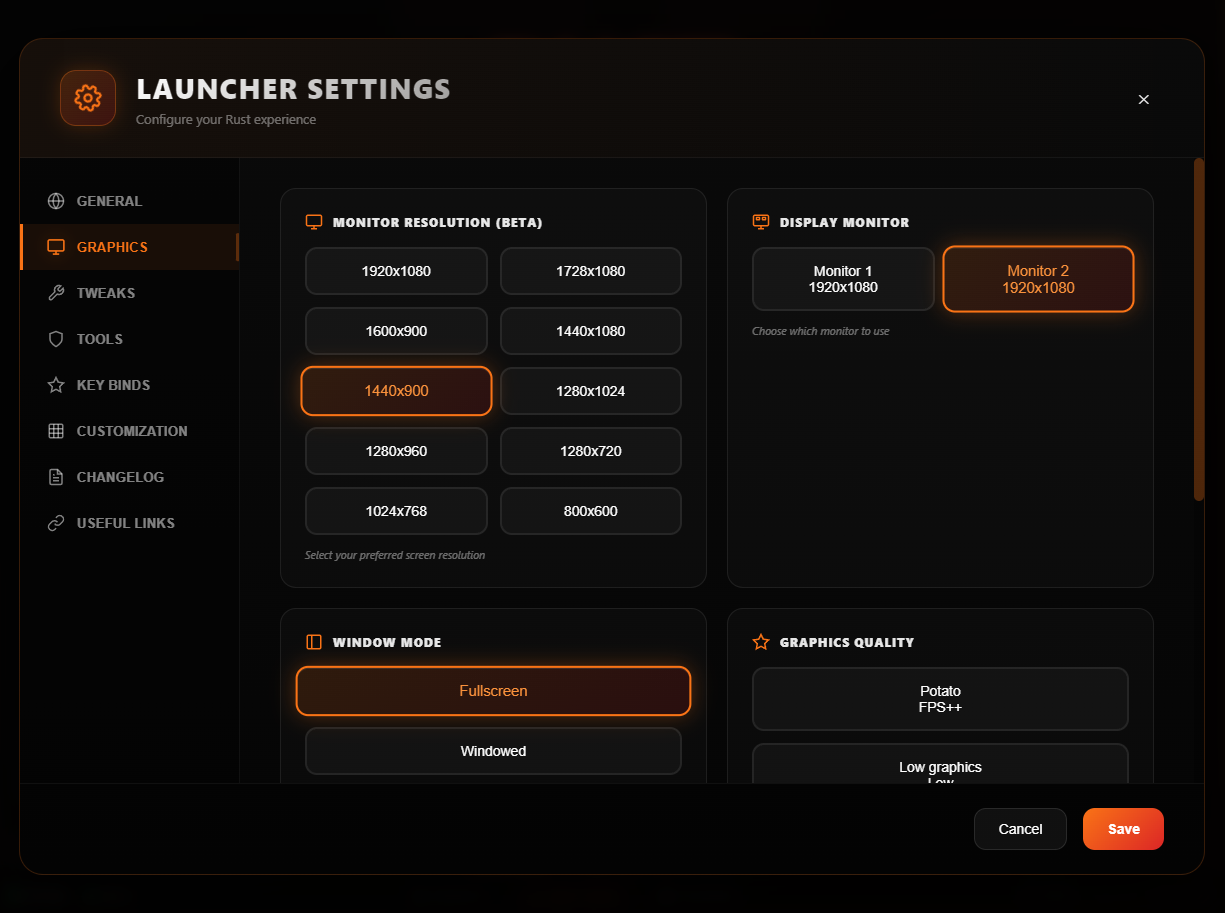Close the Launcher Settings dialog
The height and width of the screenshot is (913, 1225).
point(1143,99)
